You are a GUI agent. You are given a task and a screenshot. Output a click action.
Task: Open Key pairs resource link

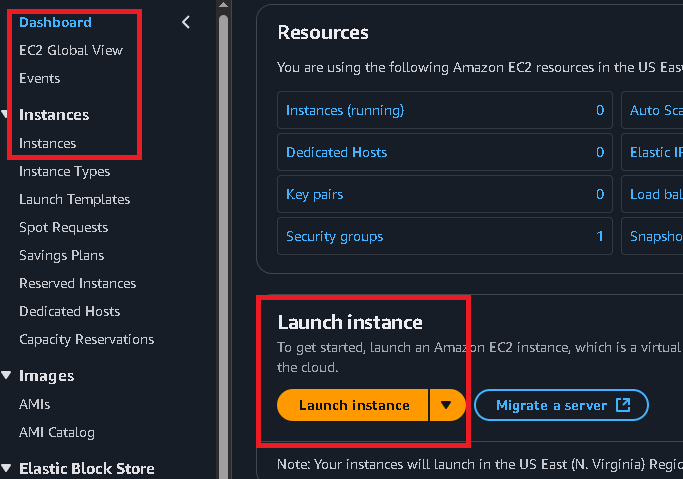click(314, 194)
